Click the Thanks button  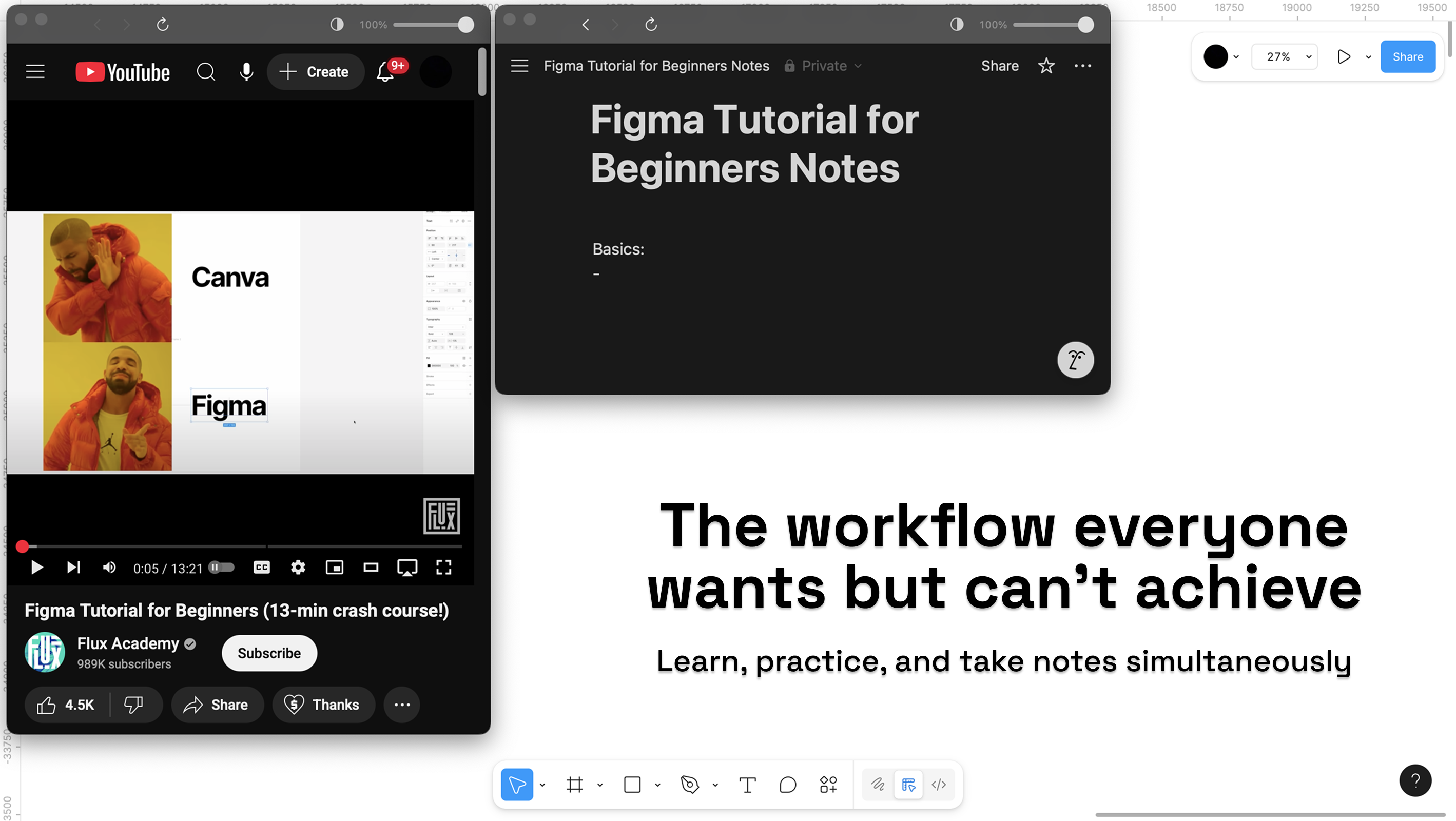323,705
